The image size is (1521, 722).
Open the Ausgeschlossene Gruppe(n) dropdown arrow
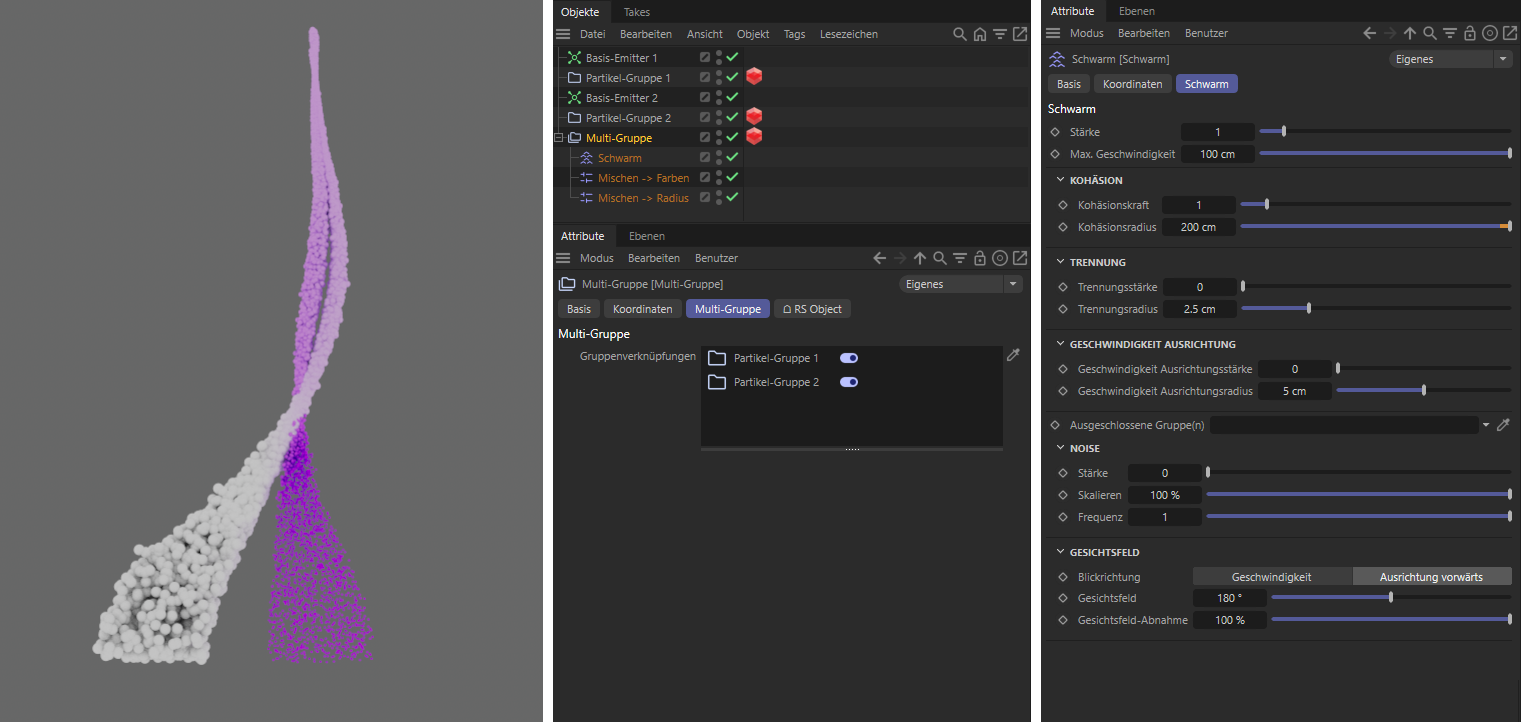[1487, 425]
